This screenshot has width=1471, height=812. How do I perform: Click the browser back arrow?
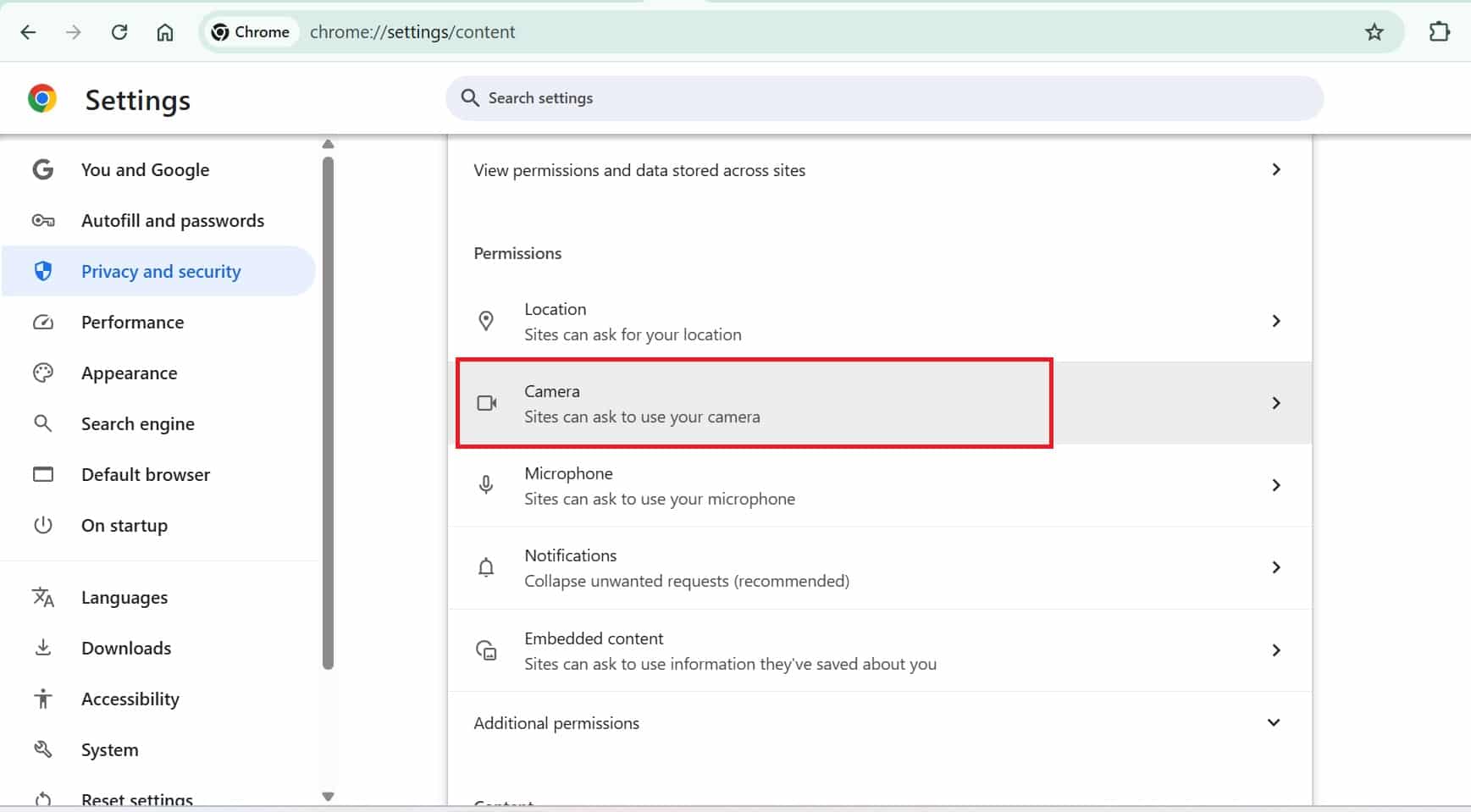pos(28,32)
